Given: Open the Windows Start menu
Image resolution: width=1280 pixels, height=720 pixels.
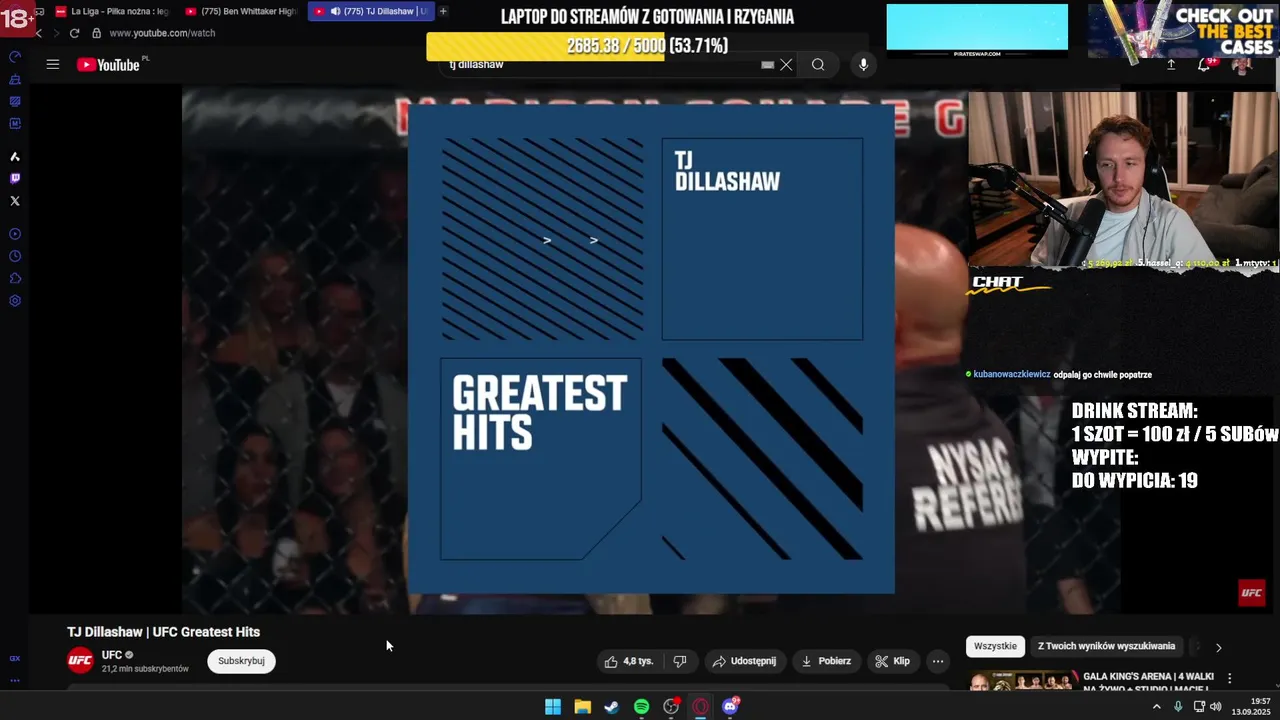Looking at the screenshot, I should click(553, 707).
